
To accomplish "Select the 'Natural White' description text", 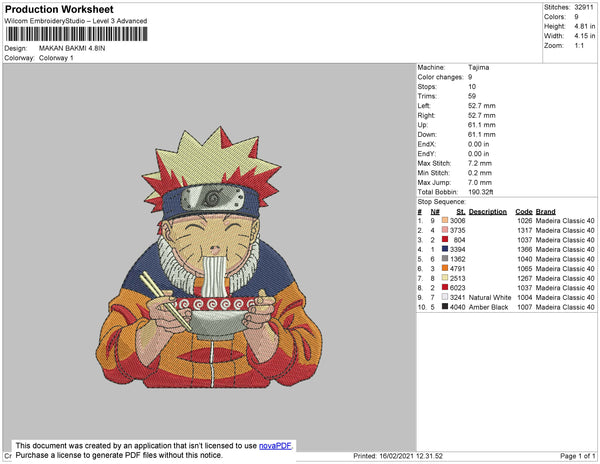I will click(490, 297).
